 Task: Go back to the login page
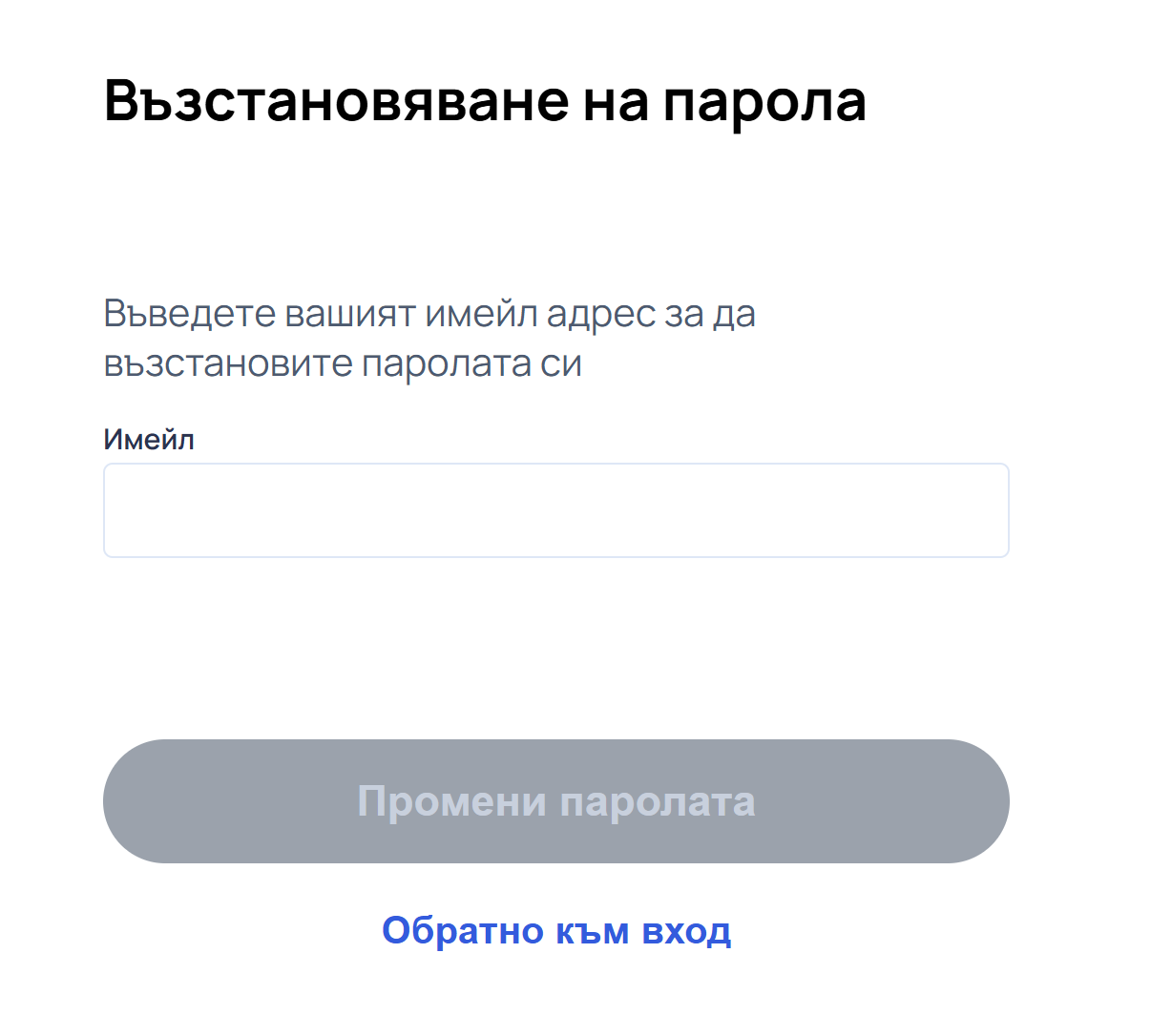pyautogui.click(x=556, y=930)
